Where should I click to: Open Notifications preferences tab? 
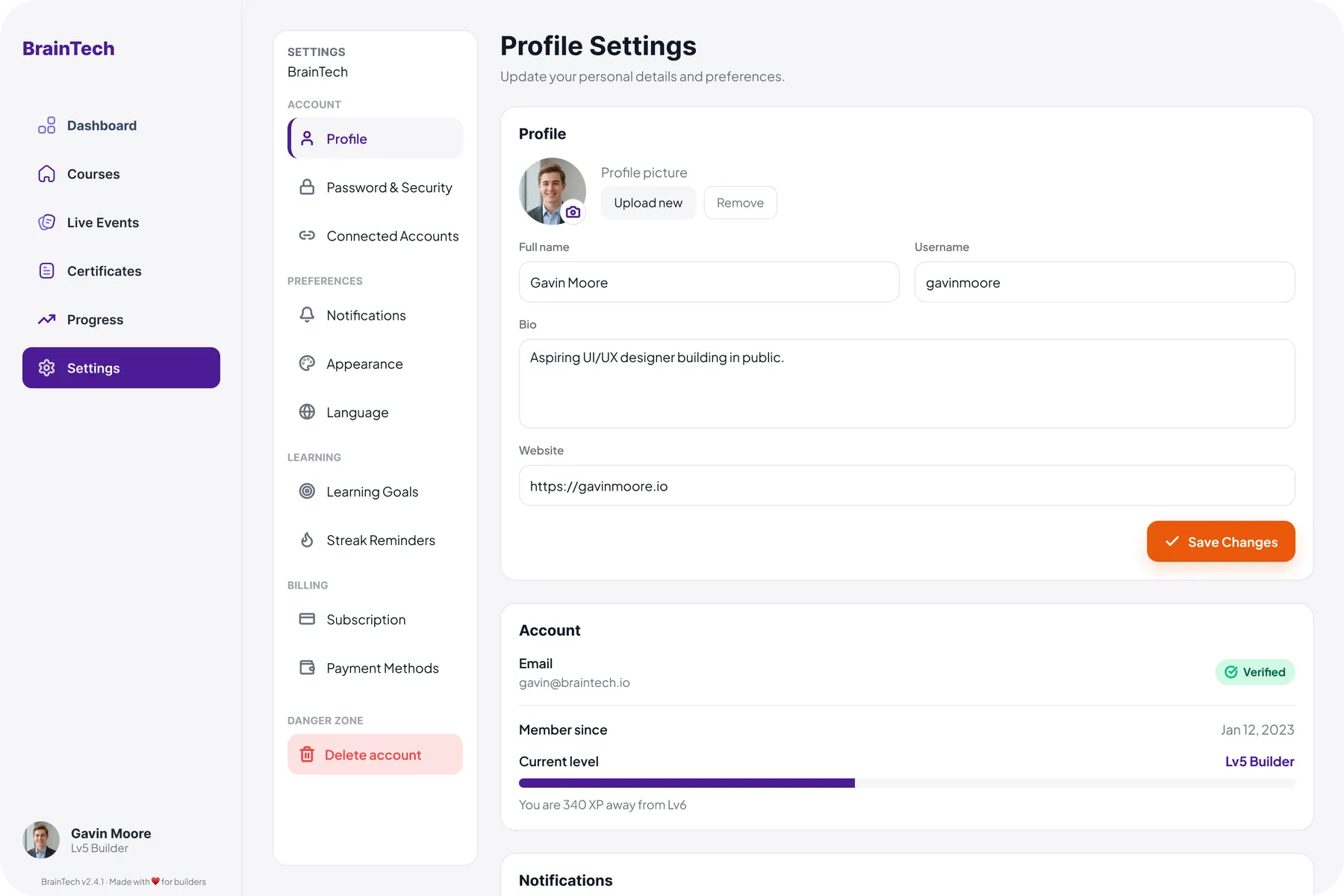[x=375, y=315]
